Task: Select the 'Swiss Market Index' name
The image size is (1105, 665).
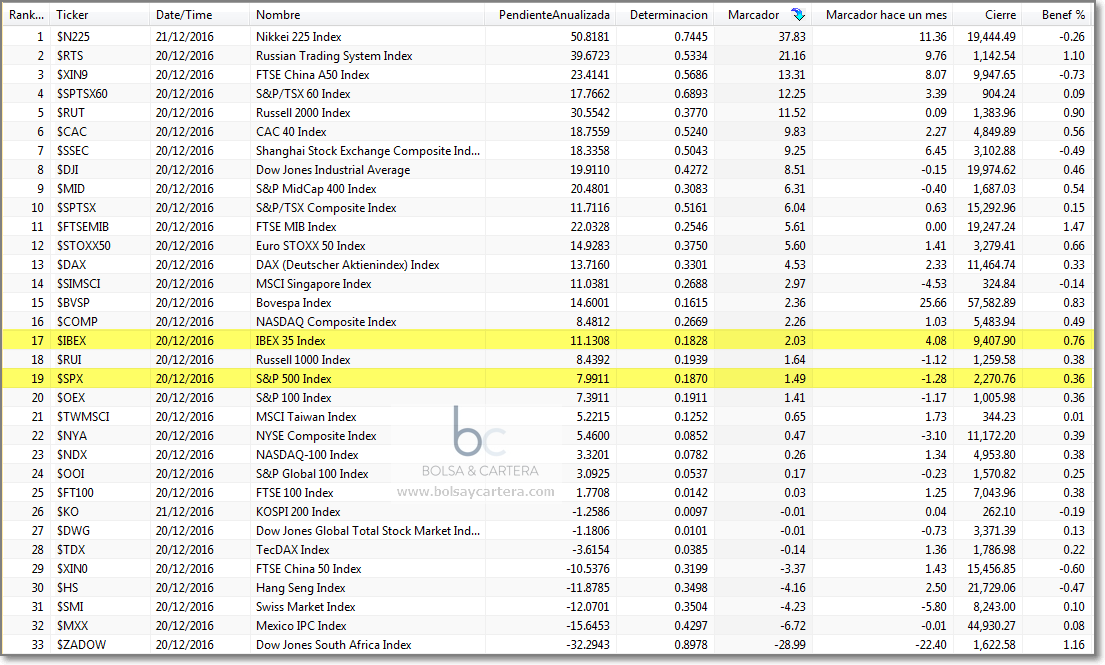Action: [306, 607]
